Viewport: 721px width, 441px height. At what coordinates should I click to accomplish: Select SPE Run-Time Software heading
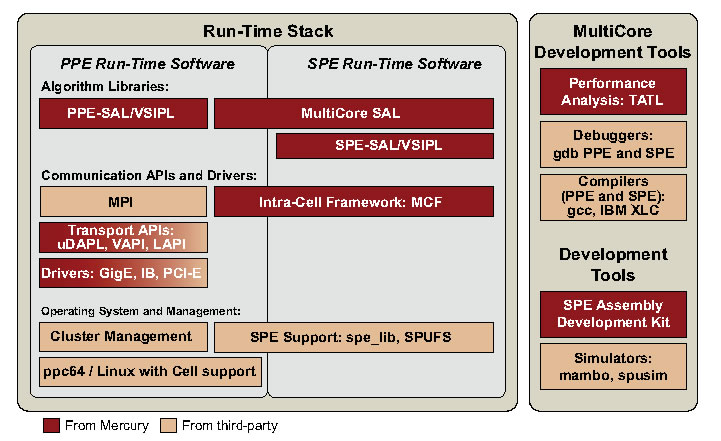[x=395, y=63]
